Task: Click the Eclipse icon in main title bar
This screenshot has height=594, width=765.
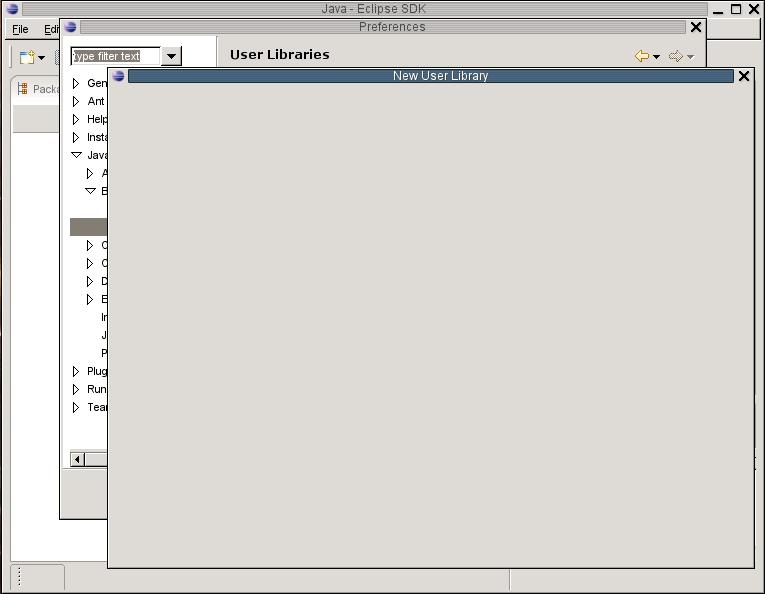Action: click(12, 9)
